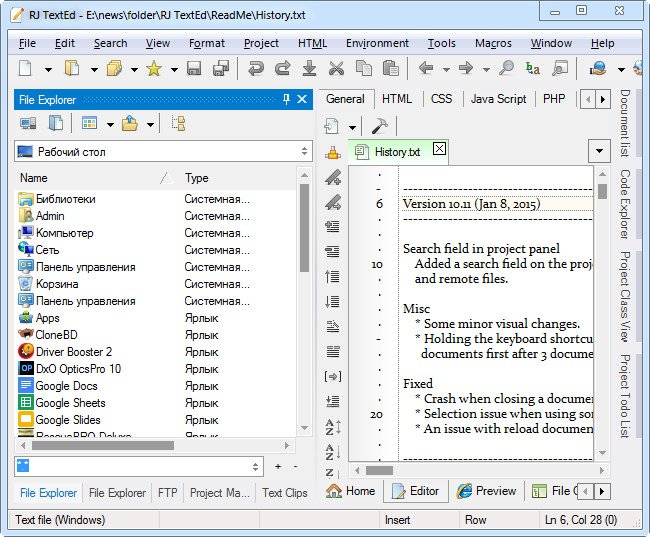Image resolution: width=650 pixels, height=537 pixels.
Task: Open the Environment menu
Action: click(x=377, y=43)
